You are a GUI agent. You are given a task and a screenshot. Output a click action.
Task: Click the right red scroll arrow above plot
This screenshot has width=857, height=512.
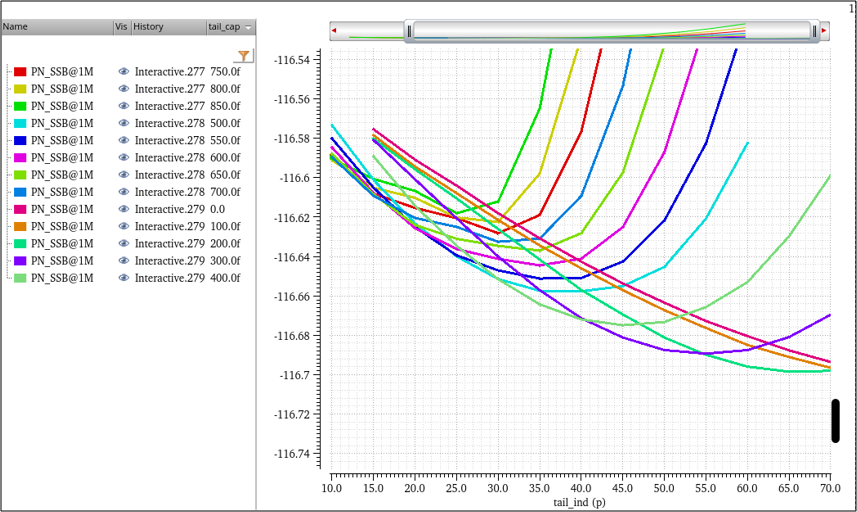823,31
